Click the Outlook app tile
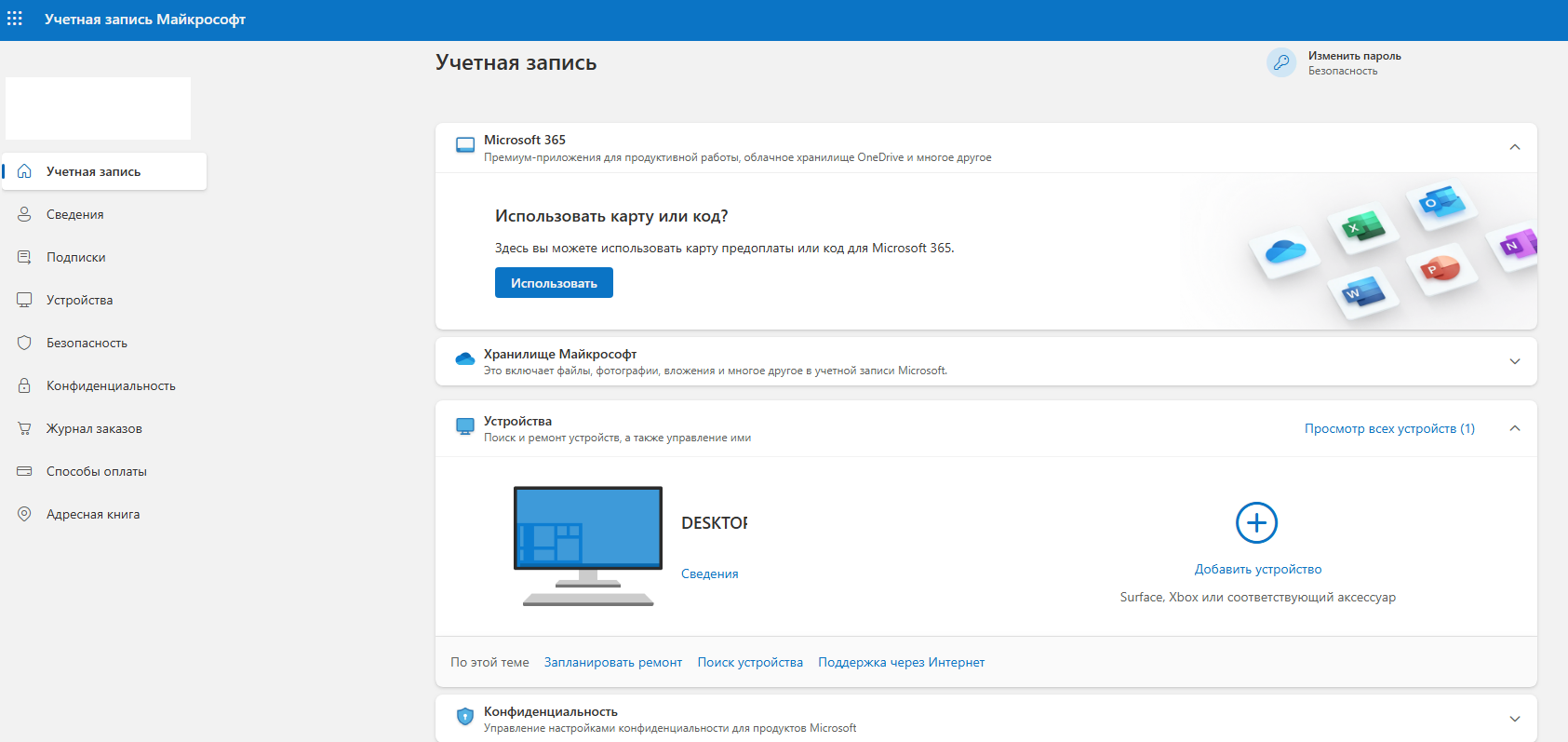This screenshot has width=1568, height=742. (1441, 202)
